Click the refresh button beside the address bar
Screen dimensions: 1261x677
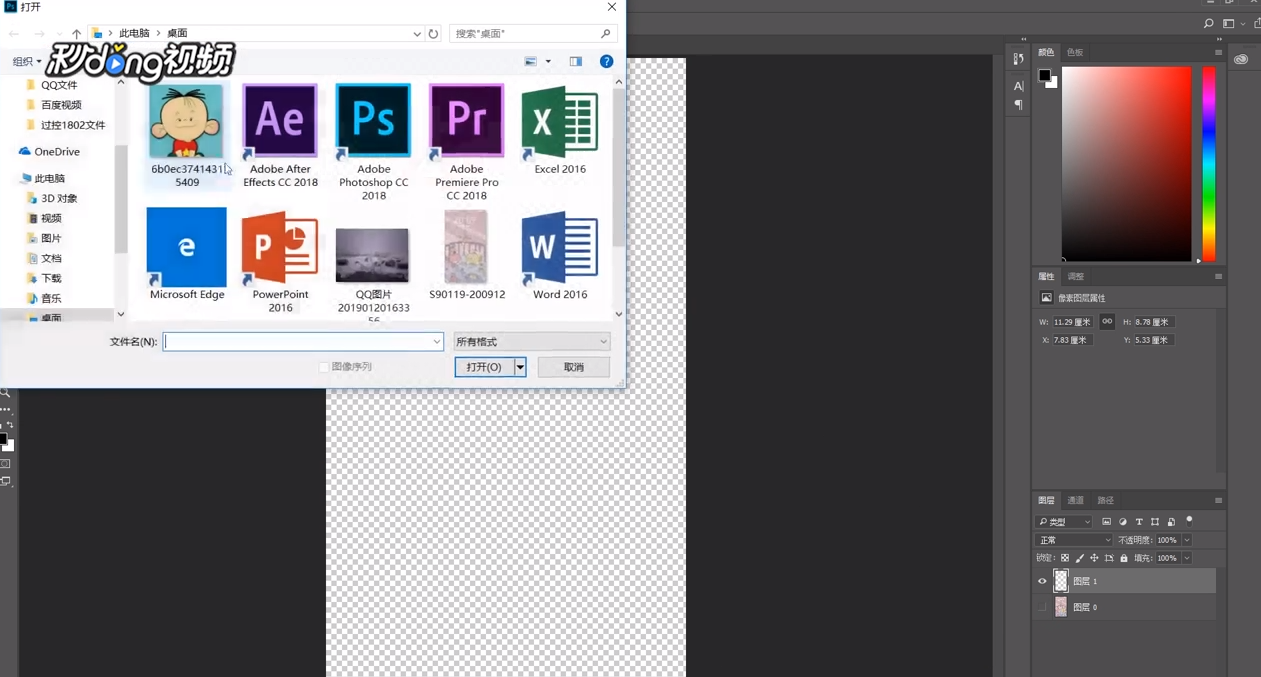click(433, 33)
